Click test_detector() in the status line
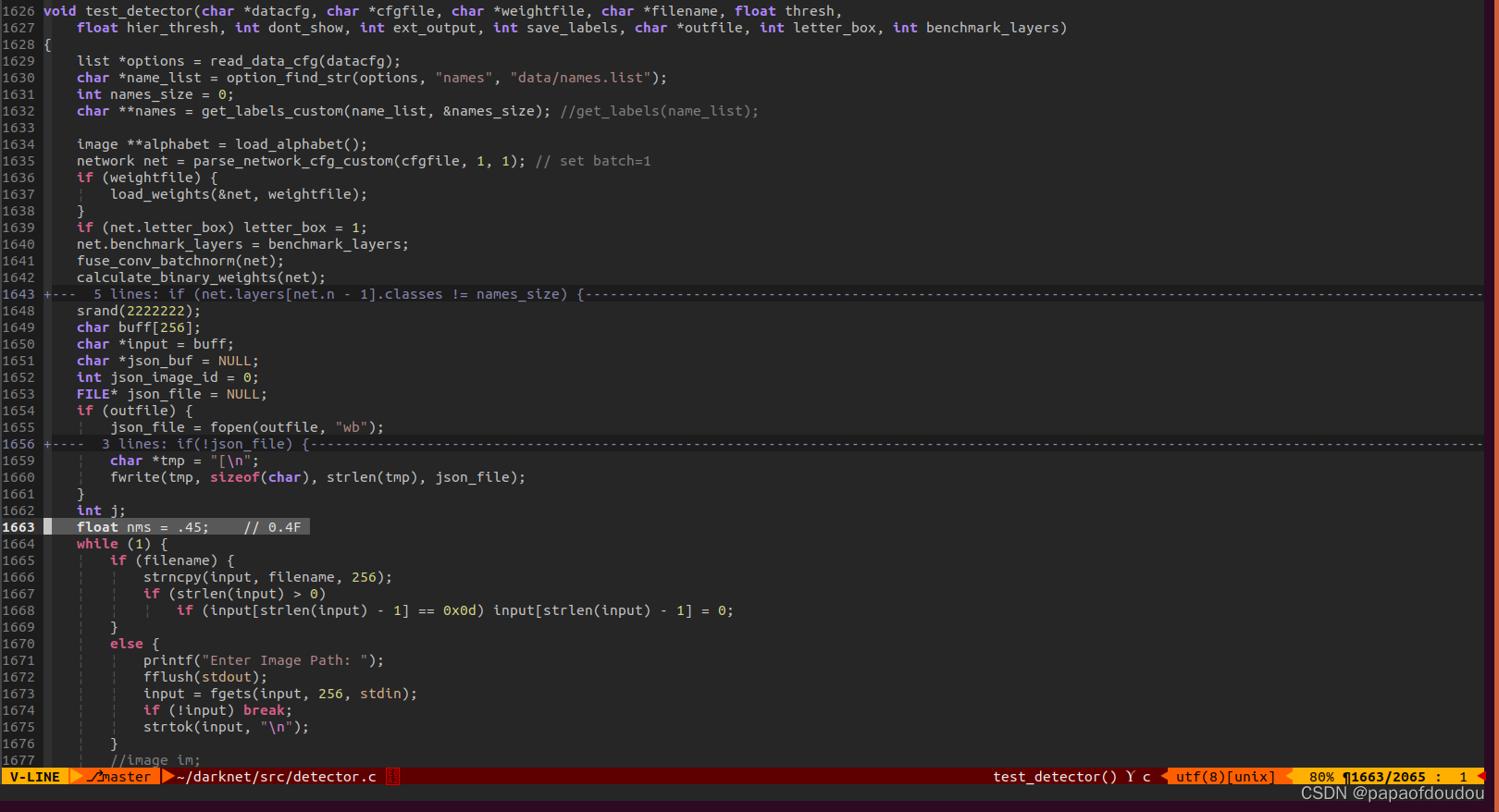The image size is (1499, 812). click(1055, 777)
